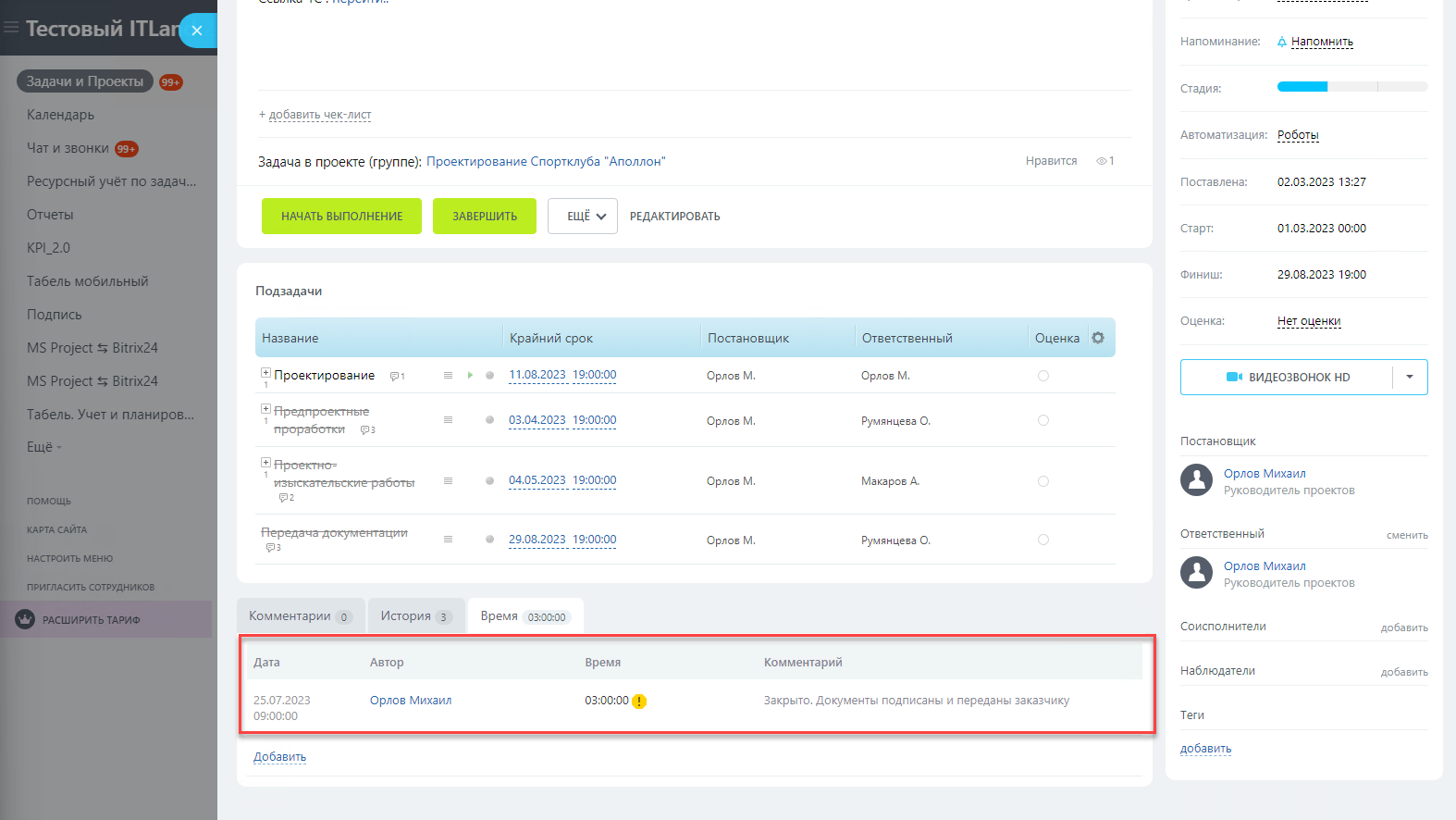Select rating circle for Передача документации row
This screenshot has height=820, width=1456.
click(1043, 540)
